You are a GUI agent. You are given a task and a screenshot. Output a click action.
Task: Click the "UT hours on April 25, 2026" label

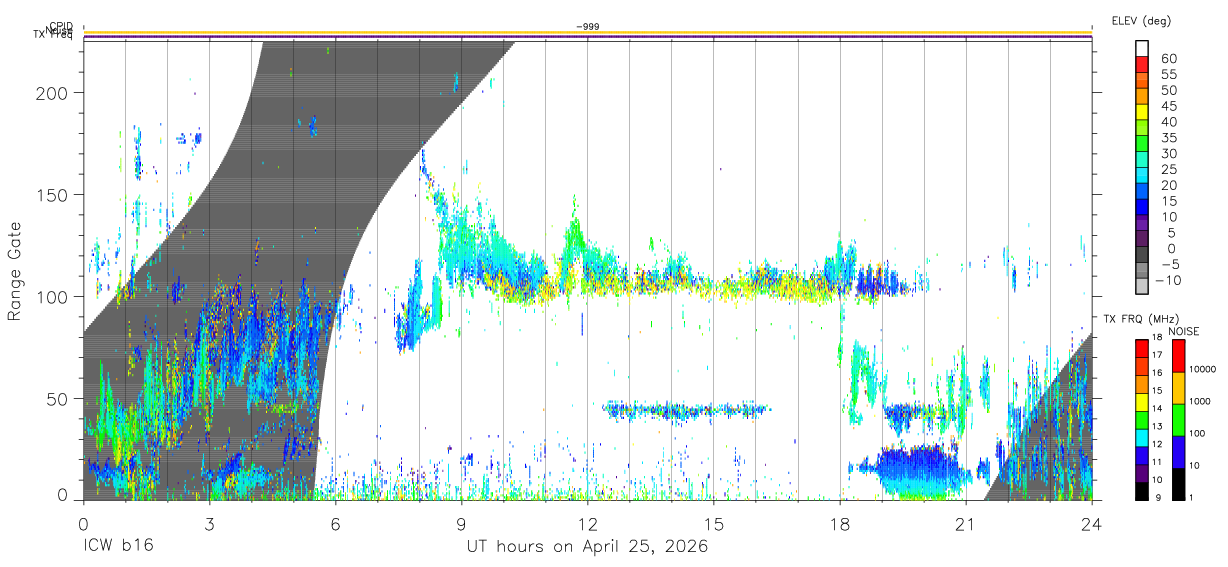click(x=587, y=547)
